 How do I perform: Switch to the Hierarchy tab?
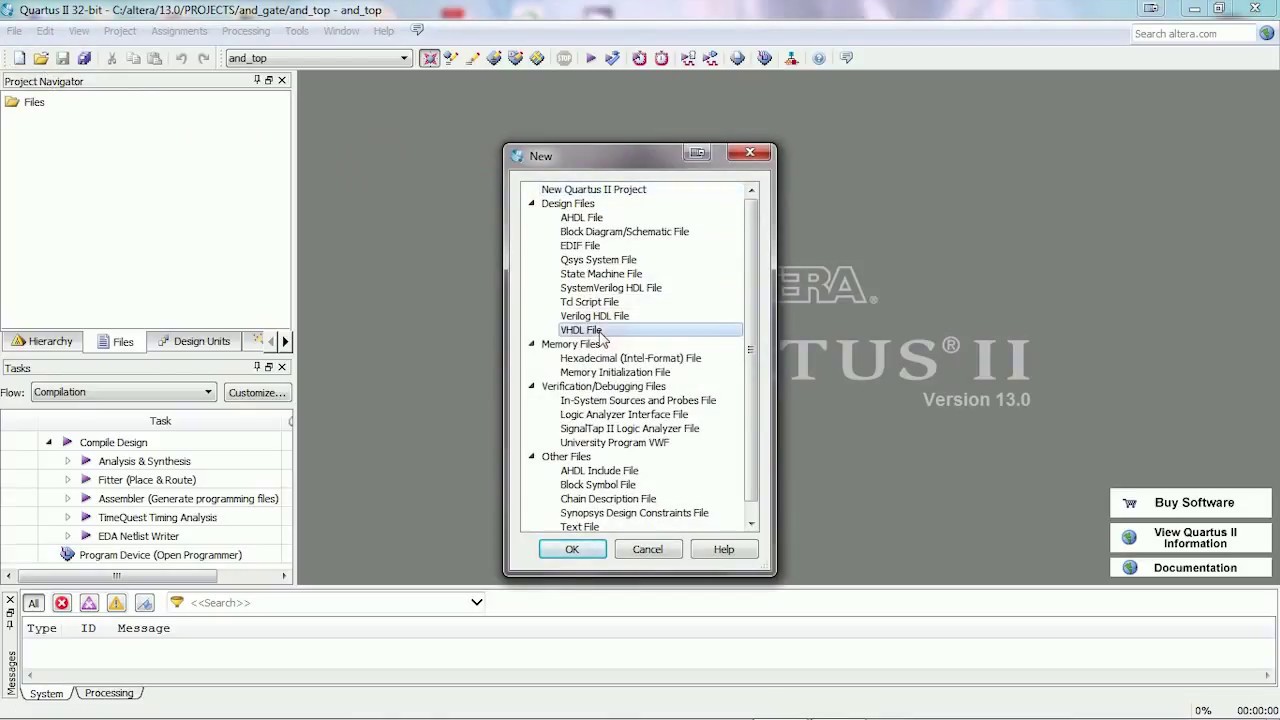42,341
